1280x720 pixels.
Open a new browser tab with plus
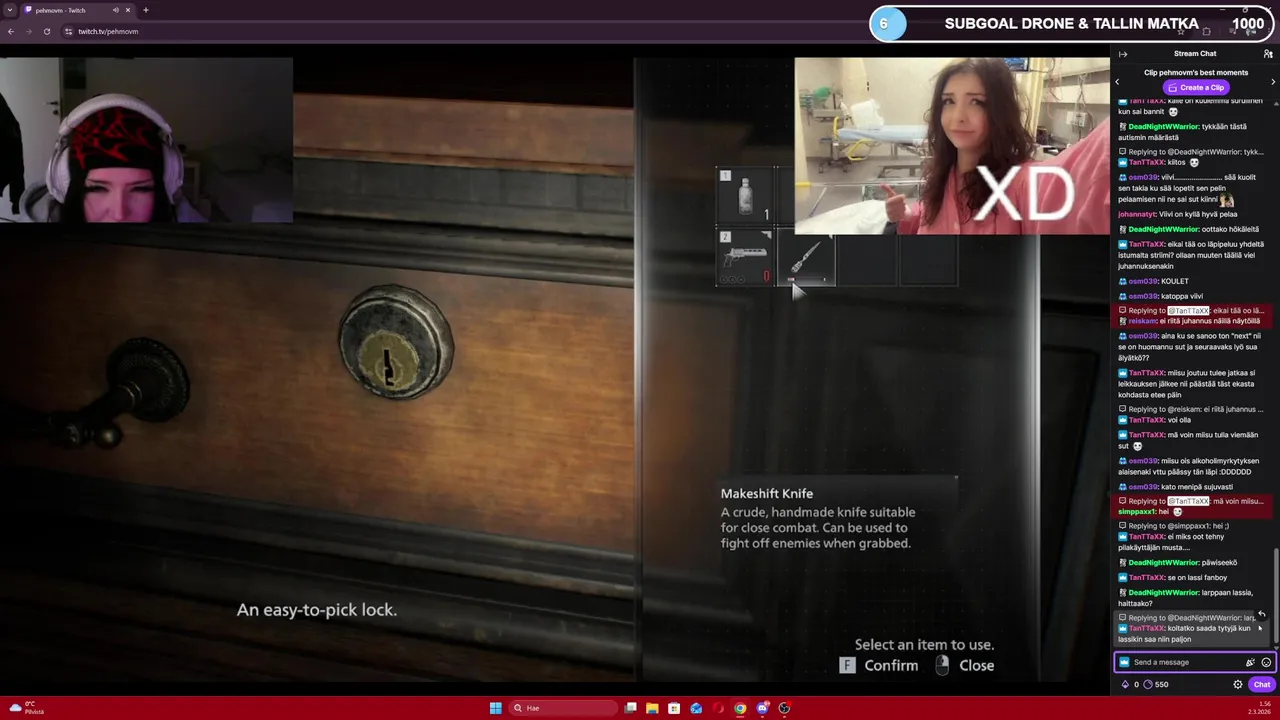point(146,10)
